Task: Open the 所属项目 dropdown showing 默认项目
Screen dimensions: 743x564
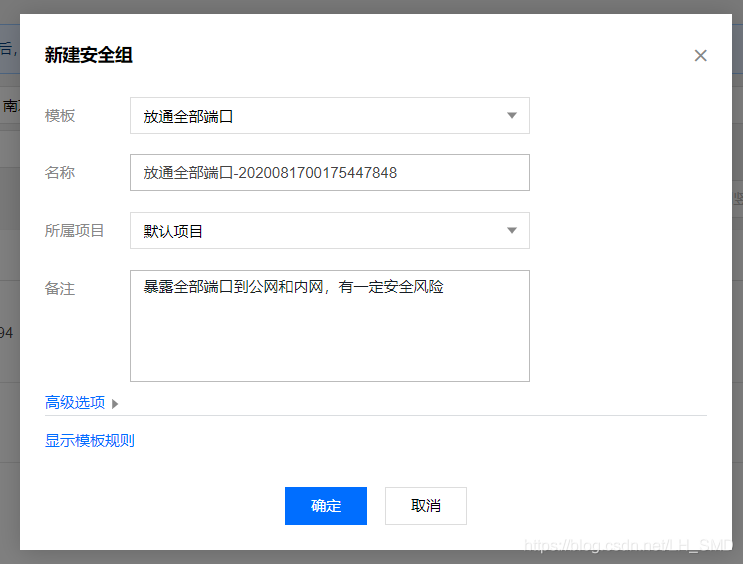Action: 330,231
